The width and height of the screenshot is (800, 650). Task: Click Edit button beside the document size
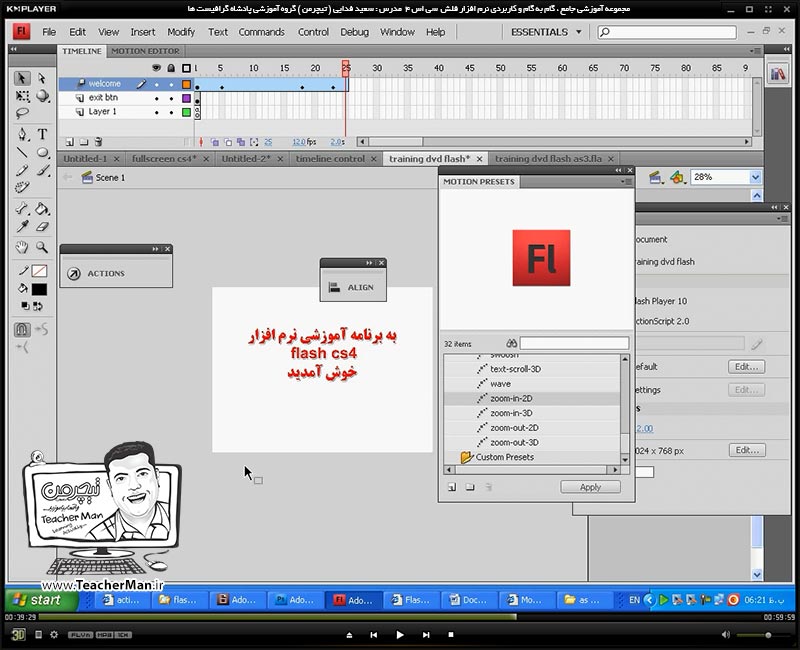[747, 450]
